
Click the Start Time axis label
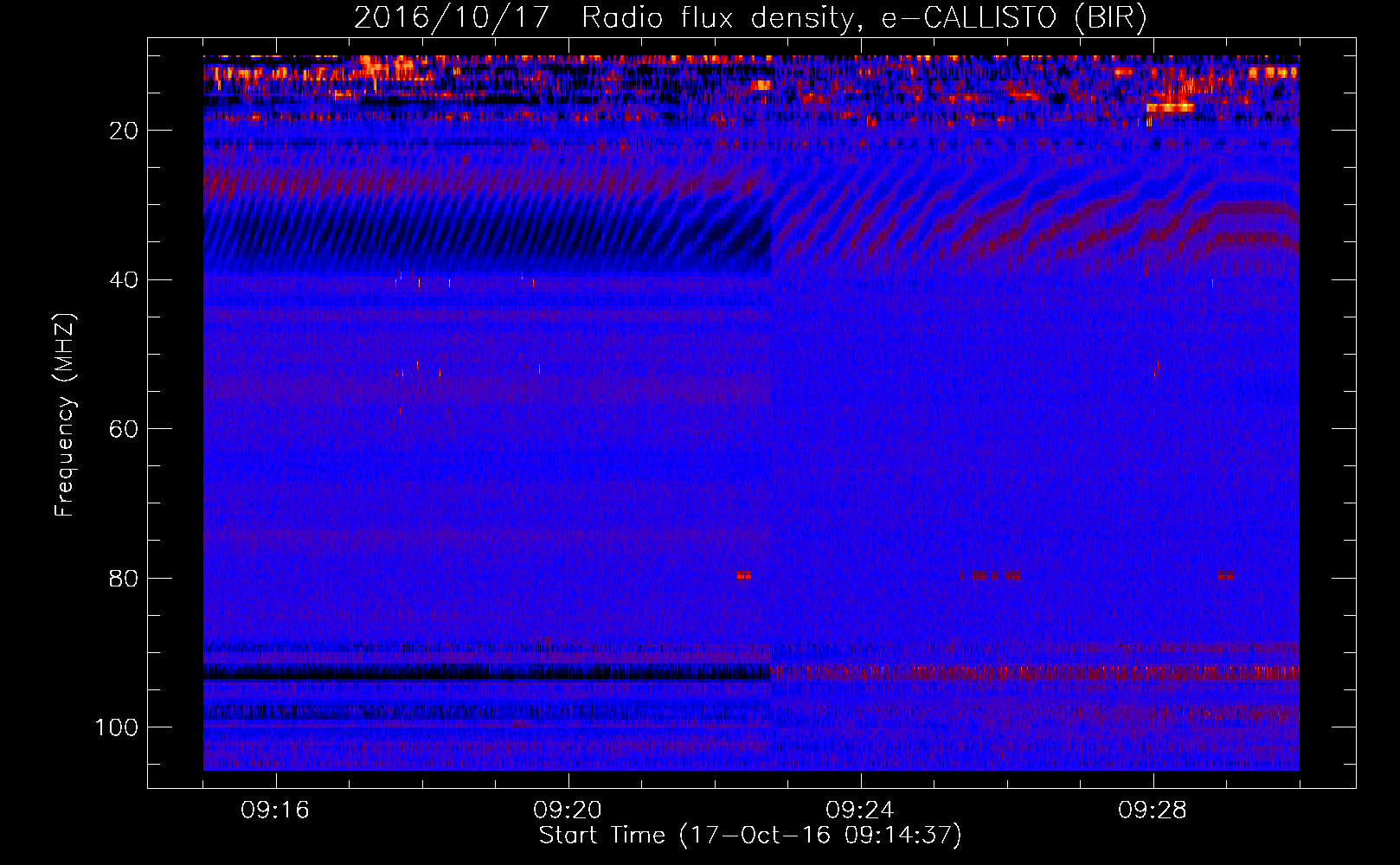coord(750,836)
